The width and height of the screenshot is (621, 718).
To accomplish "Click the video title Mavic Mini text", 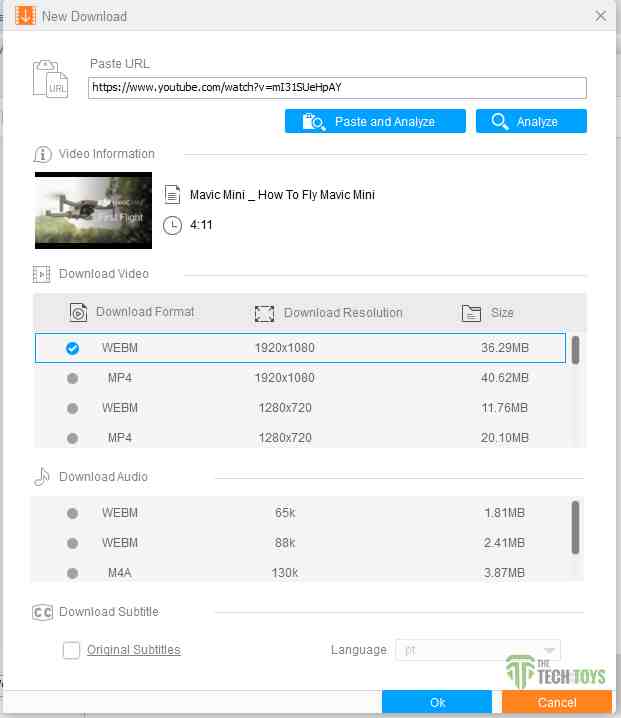I will click(282, 195).
